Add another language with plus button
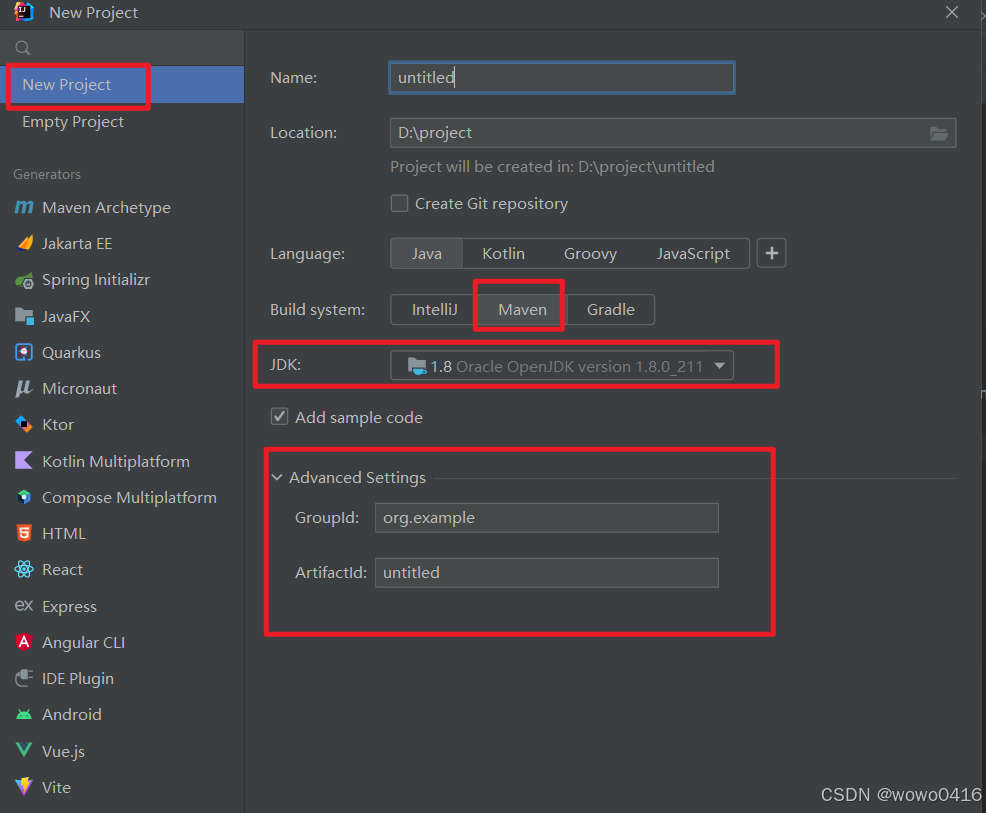 tap(772, 253)
